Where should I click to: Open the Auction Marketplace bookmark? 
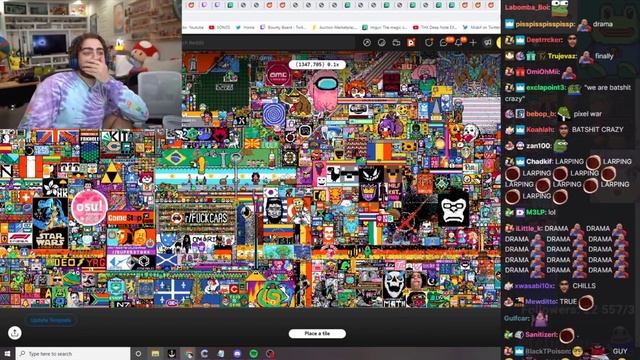334,27
